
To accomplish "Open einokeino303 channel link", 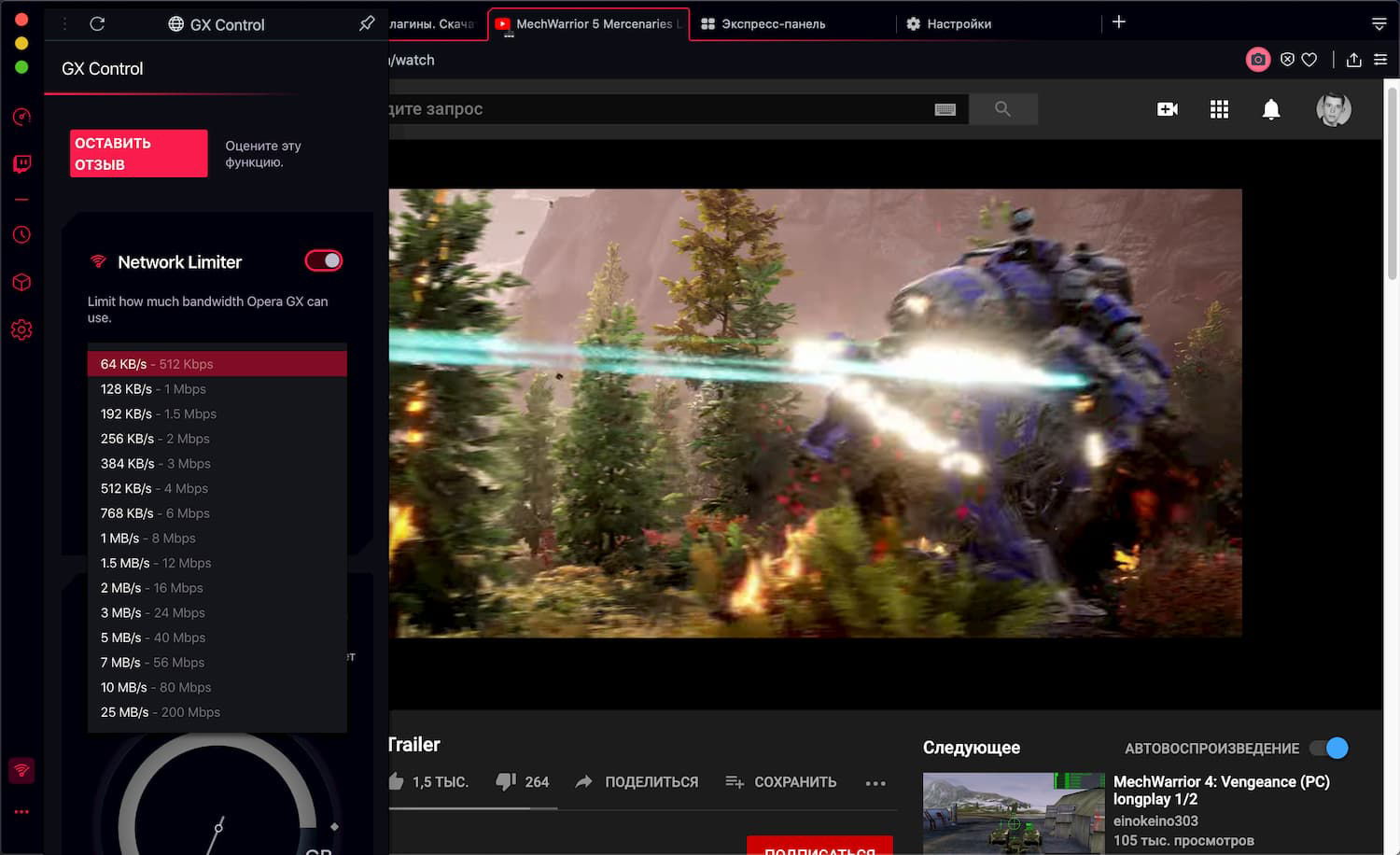I will (1155, 821).
